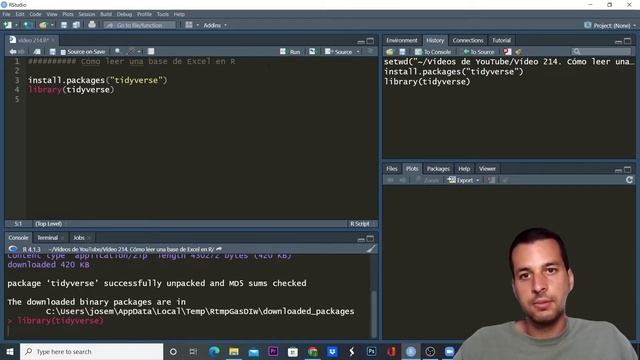Open Microsoft Edge from taskbar
Screen dimensions: 640x360
(214, 351)
